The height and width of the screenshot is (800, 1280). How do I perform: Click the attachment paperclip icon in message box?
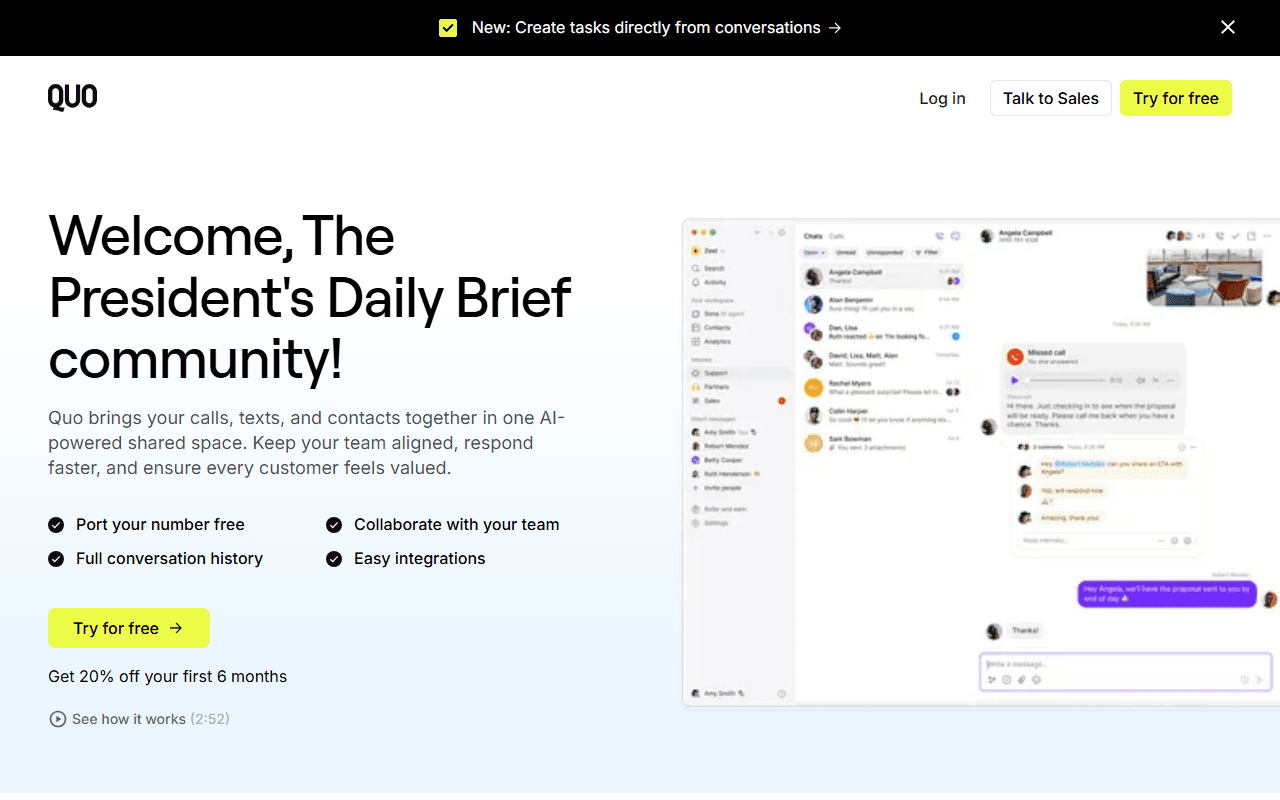click(1021, 680)
